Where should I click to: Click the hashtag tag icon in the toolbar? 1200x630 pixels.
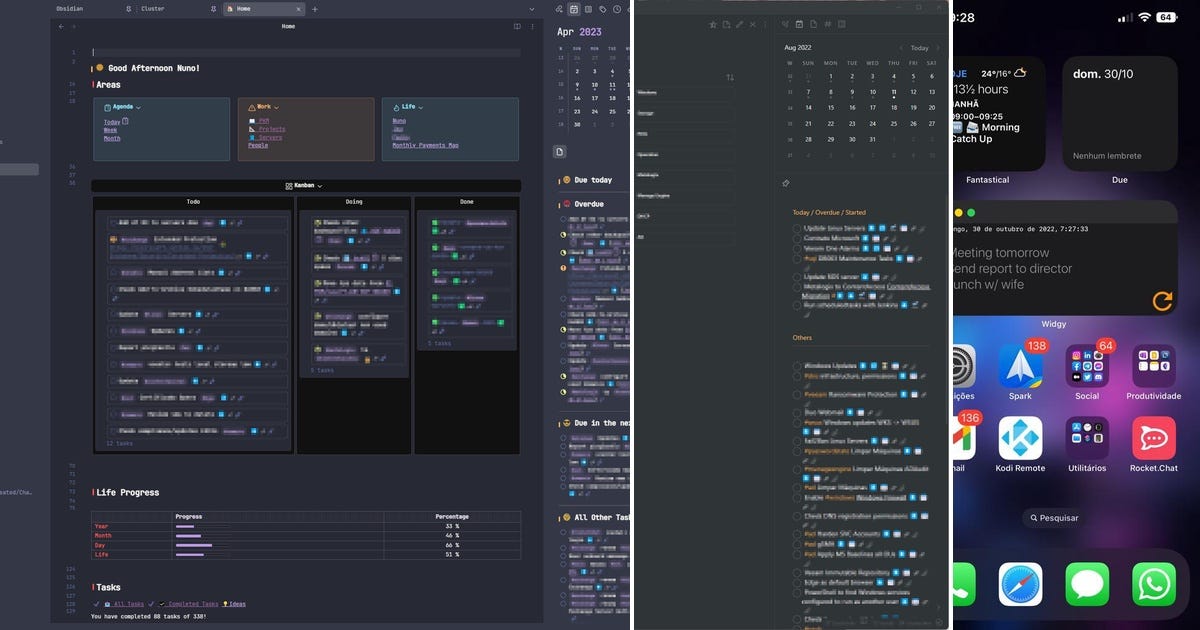[x=827, y=24]
